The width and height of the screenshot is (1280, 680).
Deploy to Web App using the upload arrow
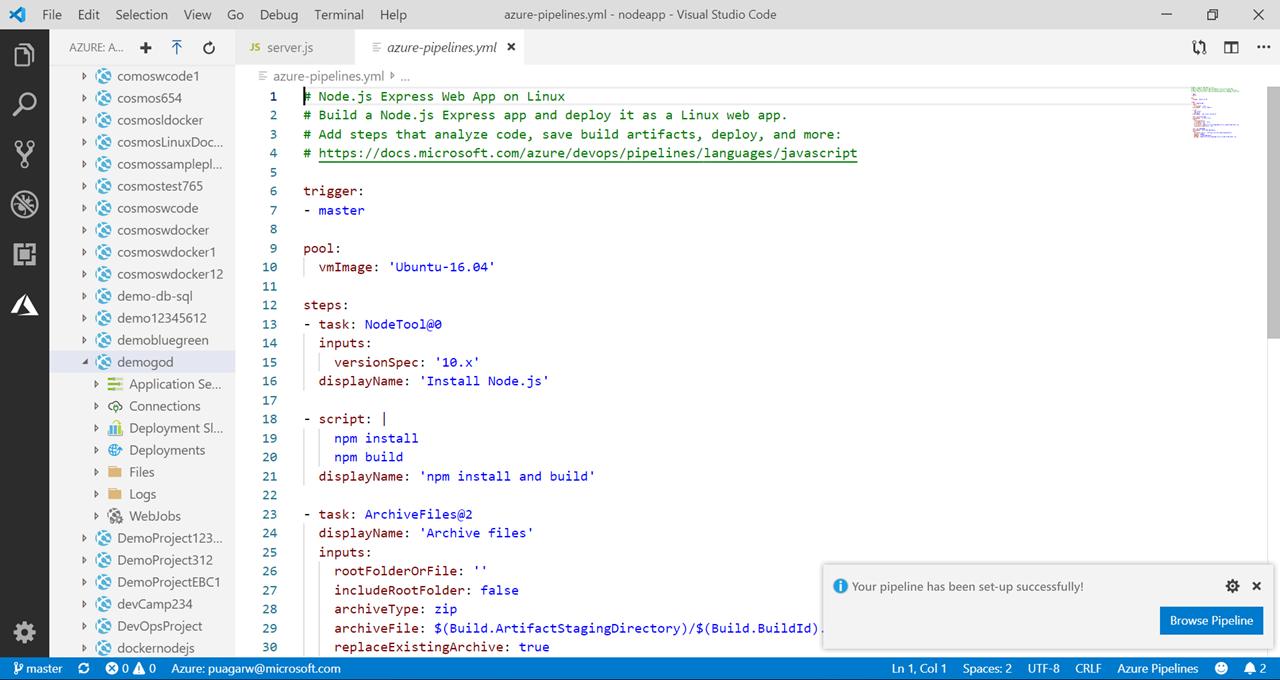point(177,47)
